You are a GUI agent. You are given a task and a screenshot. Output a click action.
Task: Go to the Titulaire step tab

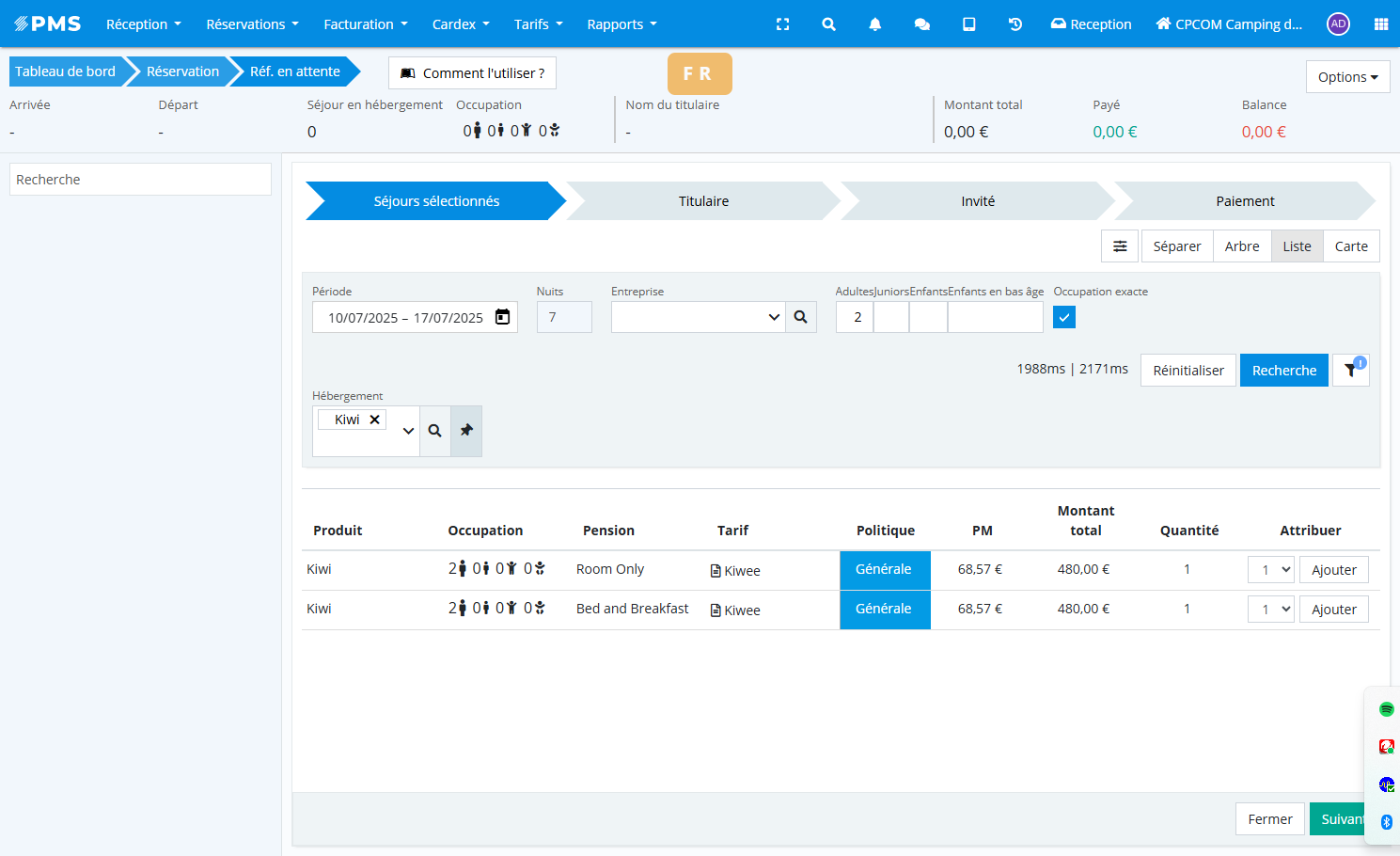click(703, 201)
